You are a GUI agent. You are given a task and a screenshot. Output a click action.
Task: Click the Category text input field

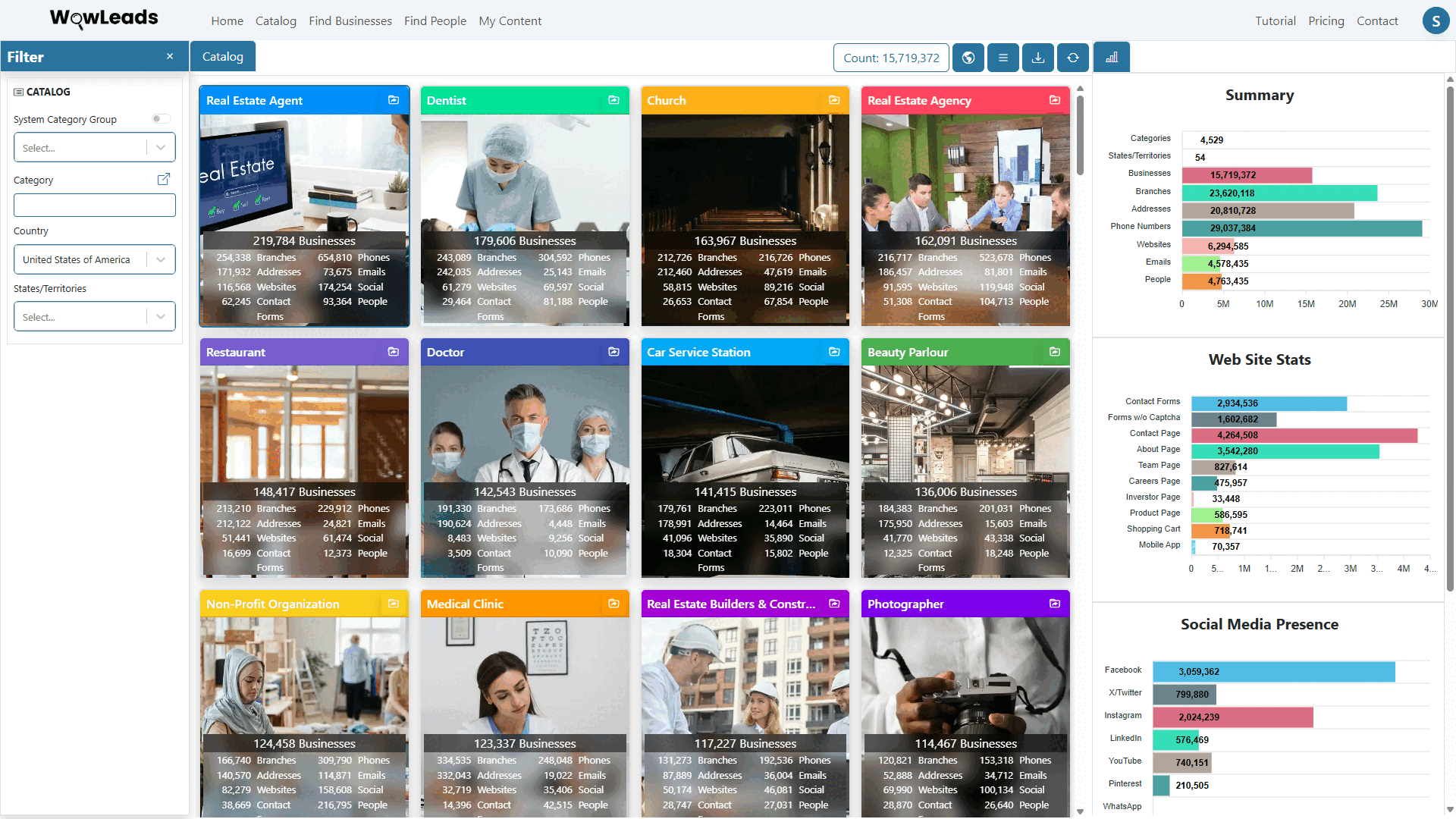[x=94, y=206]
